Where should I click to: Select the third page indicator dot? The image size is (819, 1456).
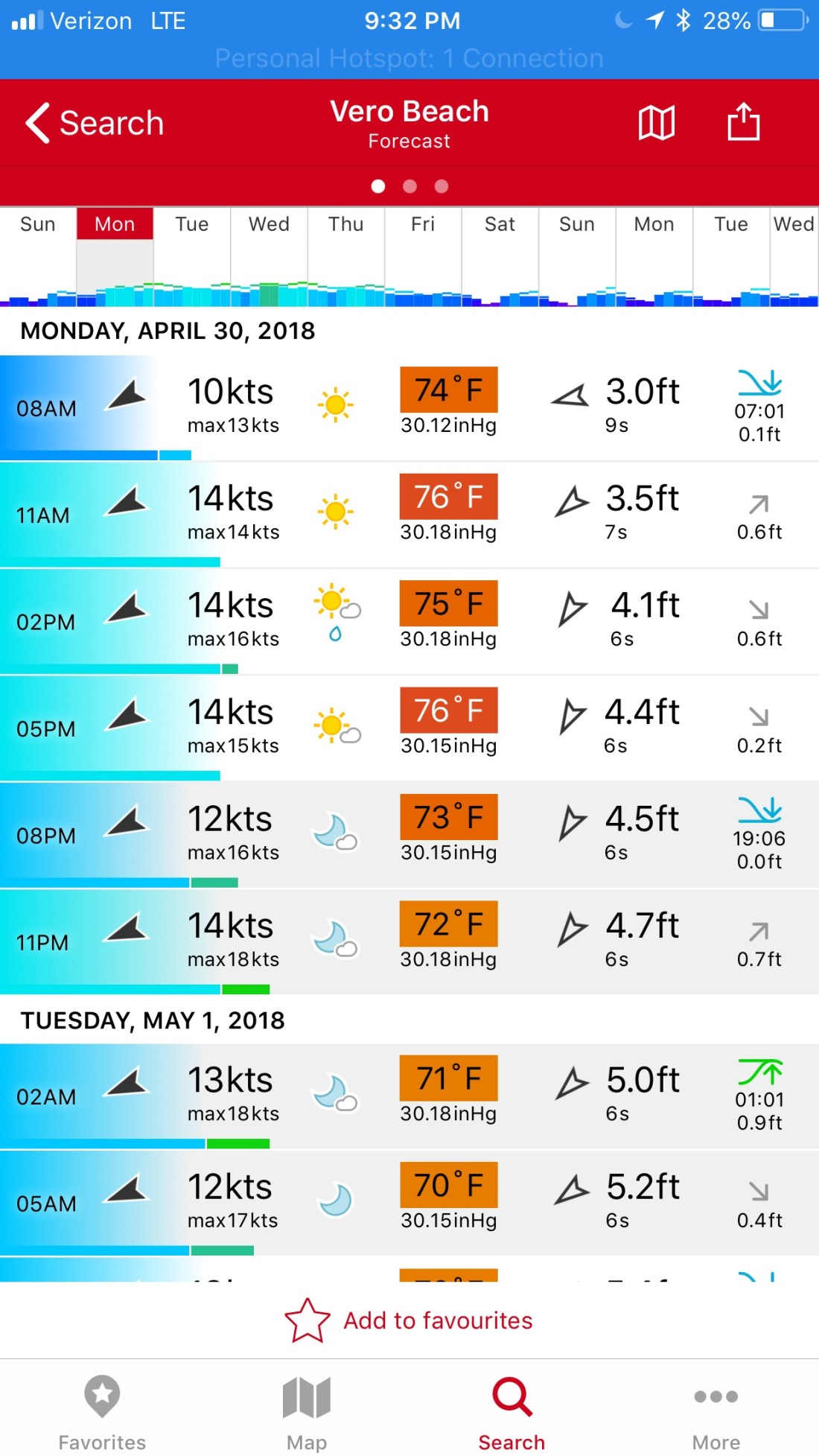[x=442, y=186]
